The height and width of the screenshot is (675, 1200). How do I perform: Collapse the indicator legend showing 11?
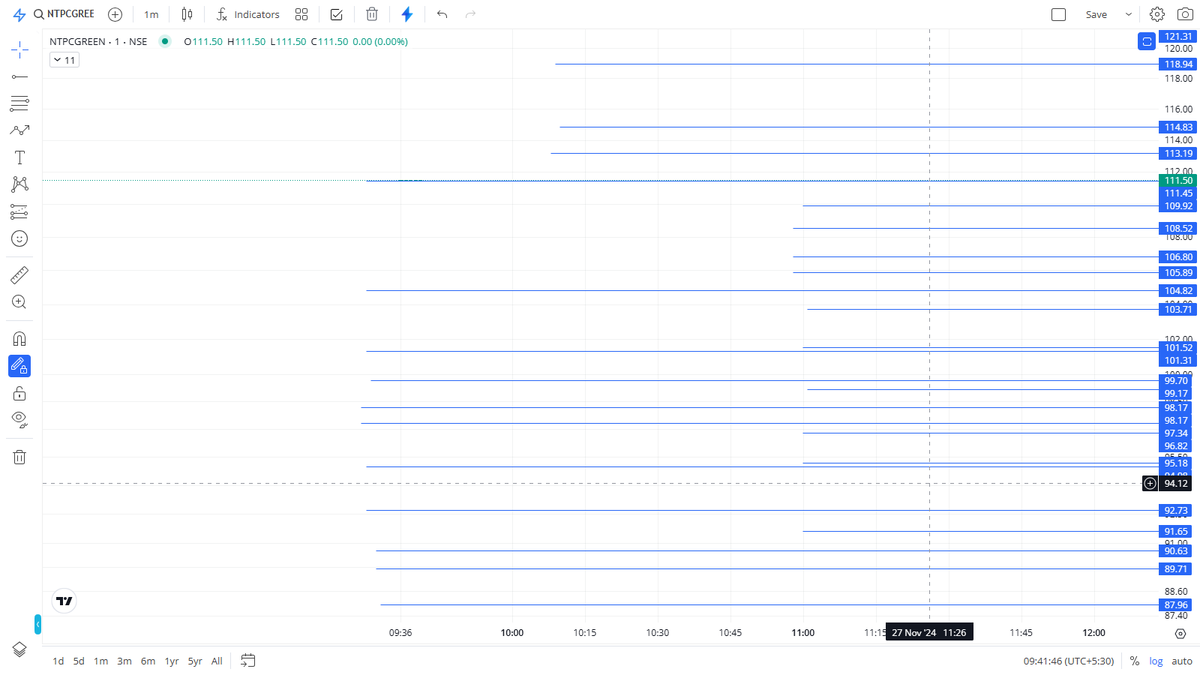point(64,60)
